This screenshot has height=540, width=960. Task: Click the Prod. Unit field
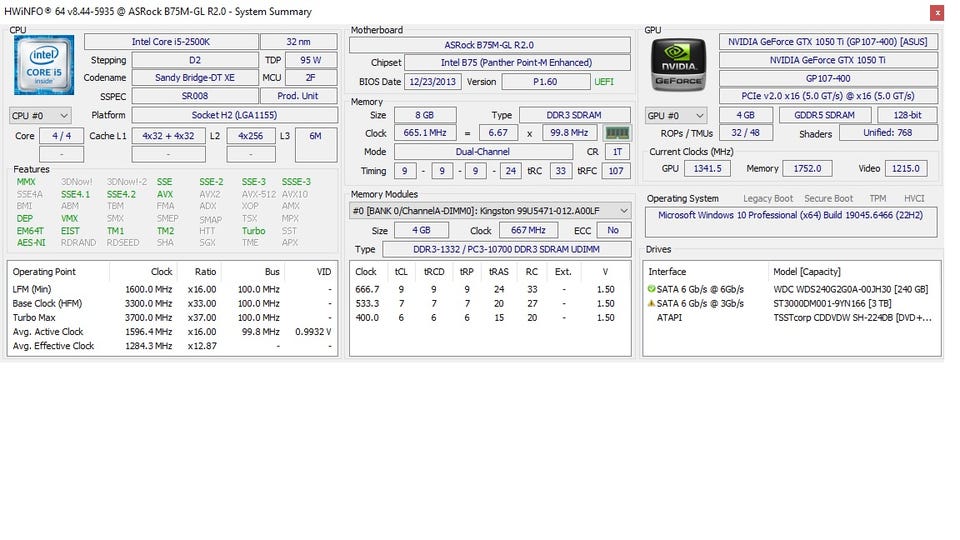(298, 96)
